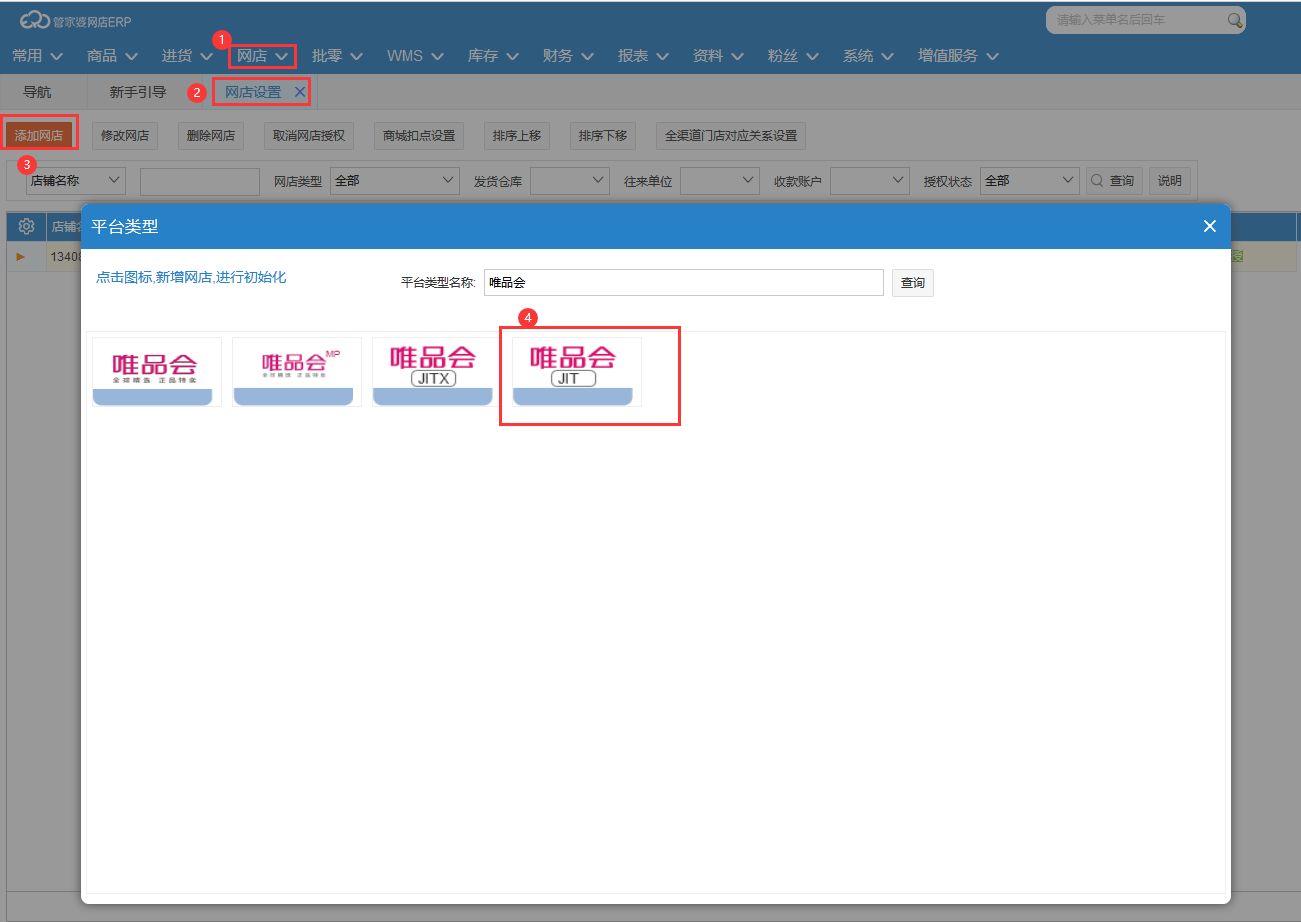
Task: Switch to the 导航 tab
Action: 37,92
